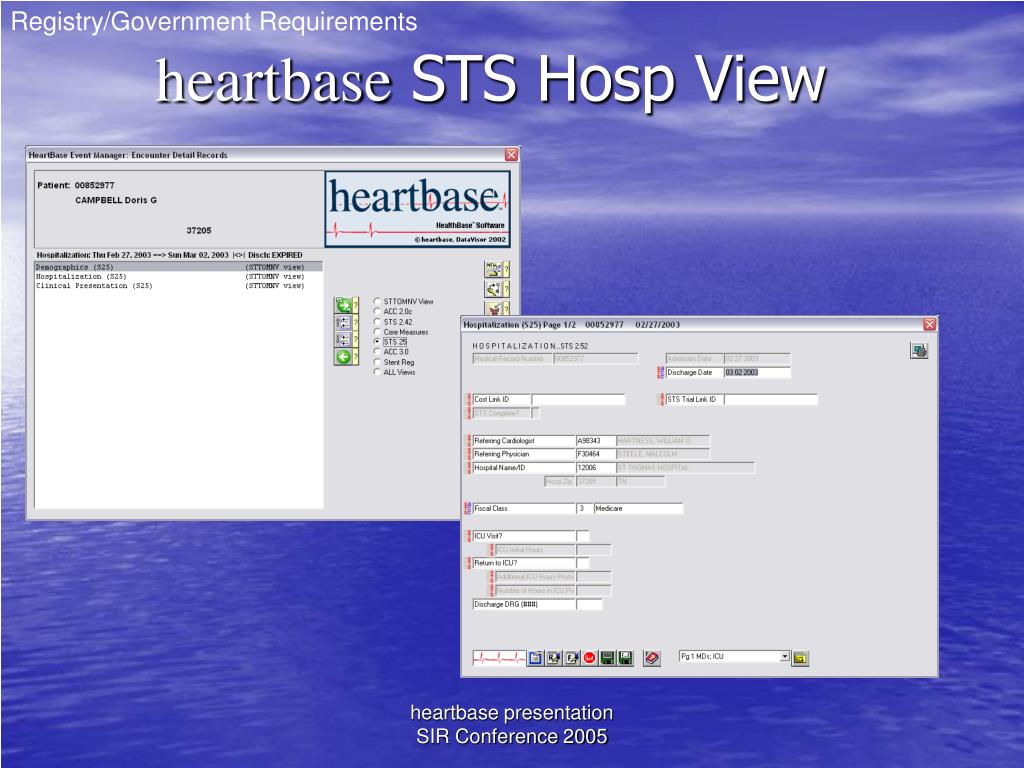Select the ACC 2.0c radio button
The height and width of the screenshot is (768, 1024).
(377, 312)
